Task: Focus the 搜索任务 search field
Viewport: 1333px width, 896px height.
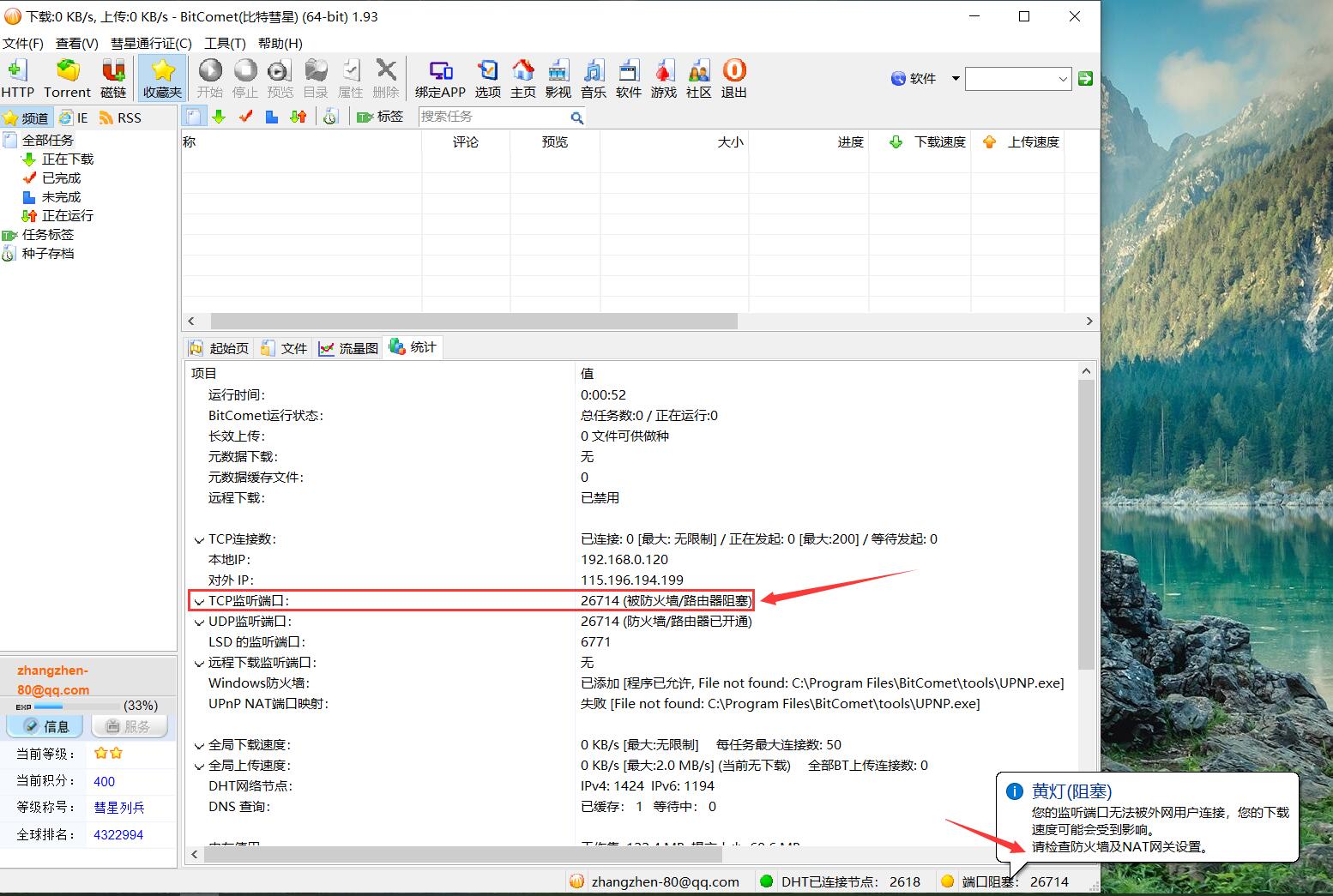Action: [x=493, y=117]
